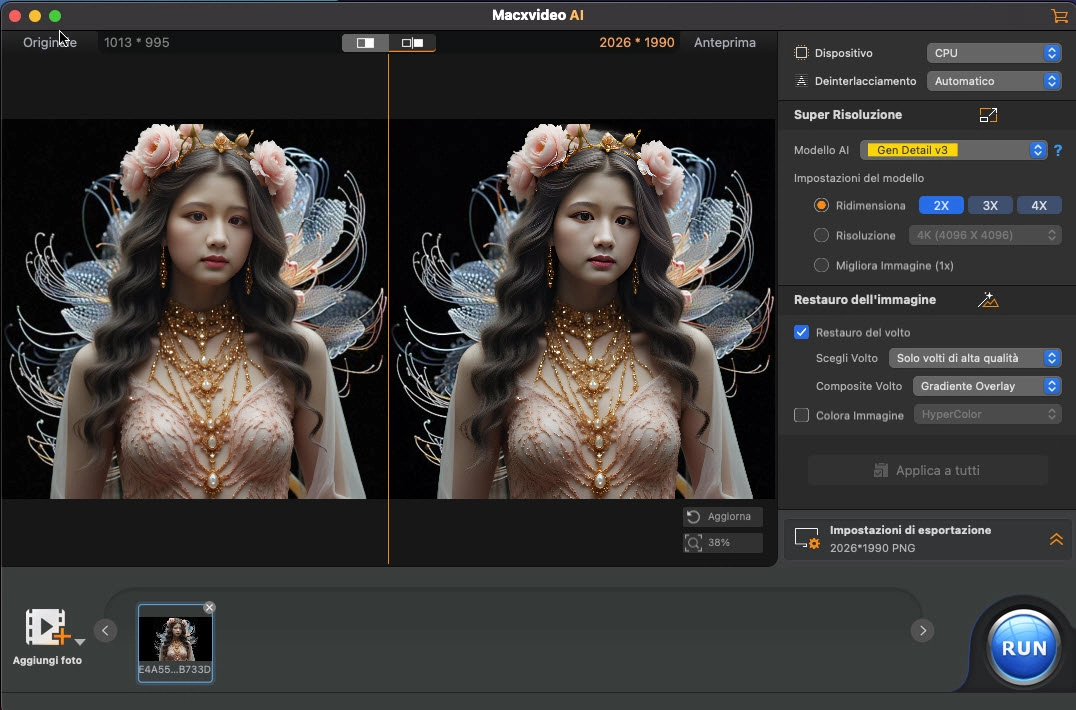Screen dimensions: 1076x710
Task: Select the Risoluzione radio button
Action: pyautogui.click(x=822, y=235)
